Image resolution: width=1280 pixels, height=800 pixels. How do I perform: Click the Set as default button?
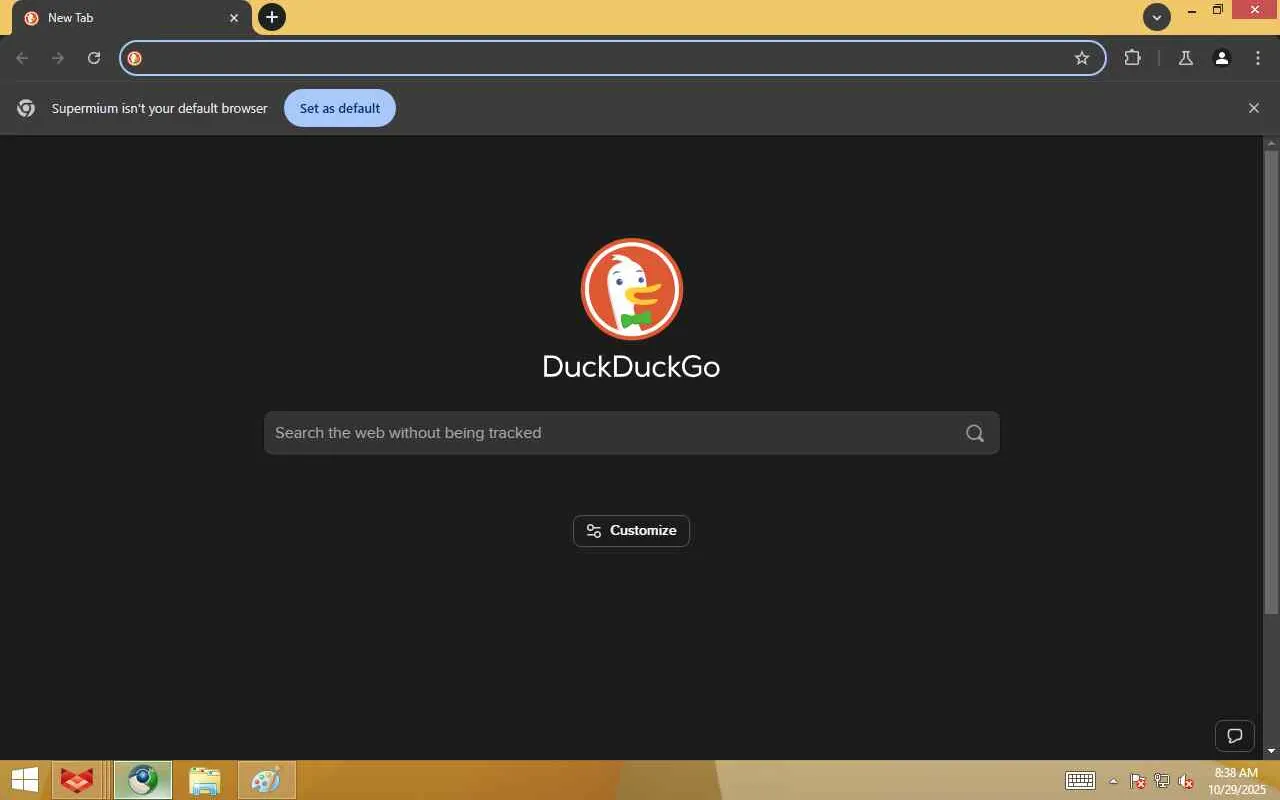pyautogui.click(x=340, y=108)
